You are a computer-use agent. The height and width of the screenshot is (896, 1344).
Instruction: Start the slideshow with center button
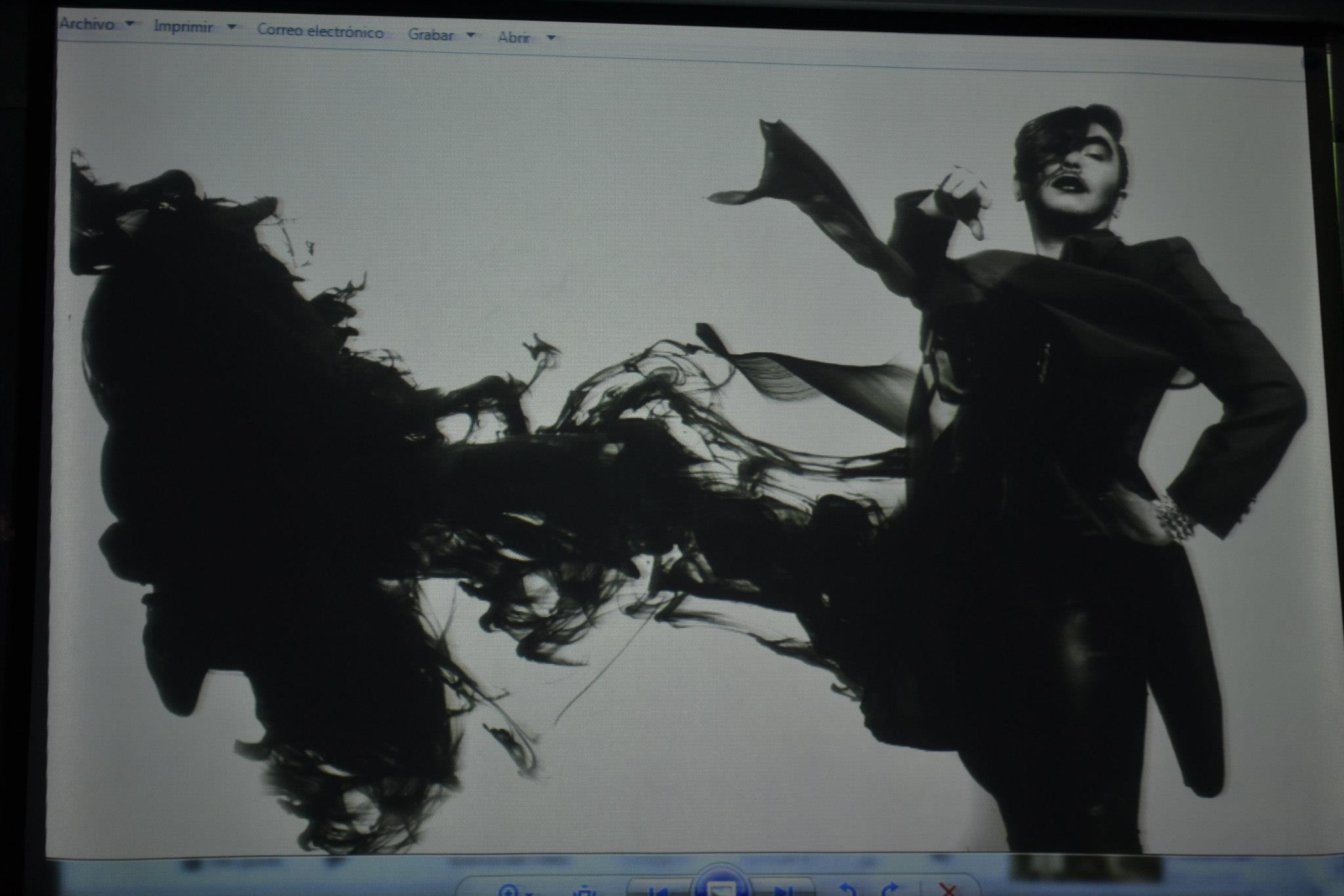[721, 887]
